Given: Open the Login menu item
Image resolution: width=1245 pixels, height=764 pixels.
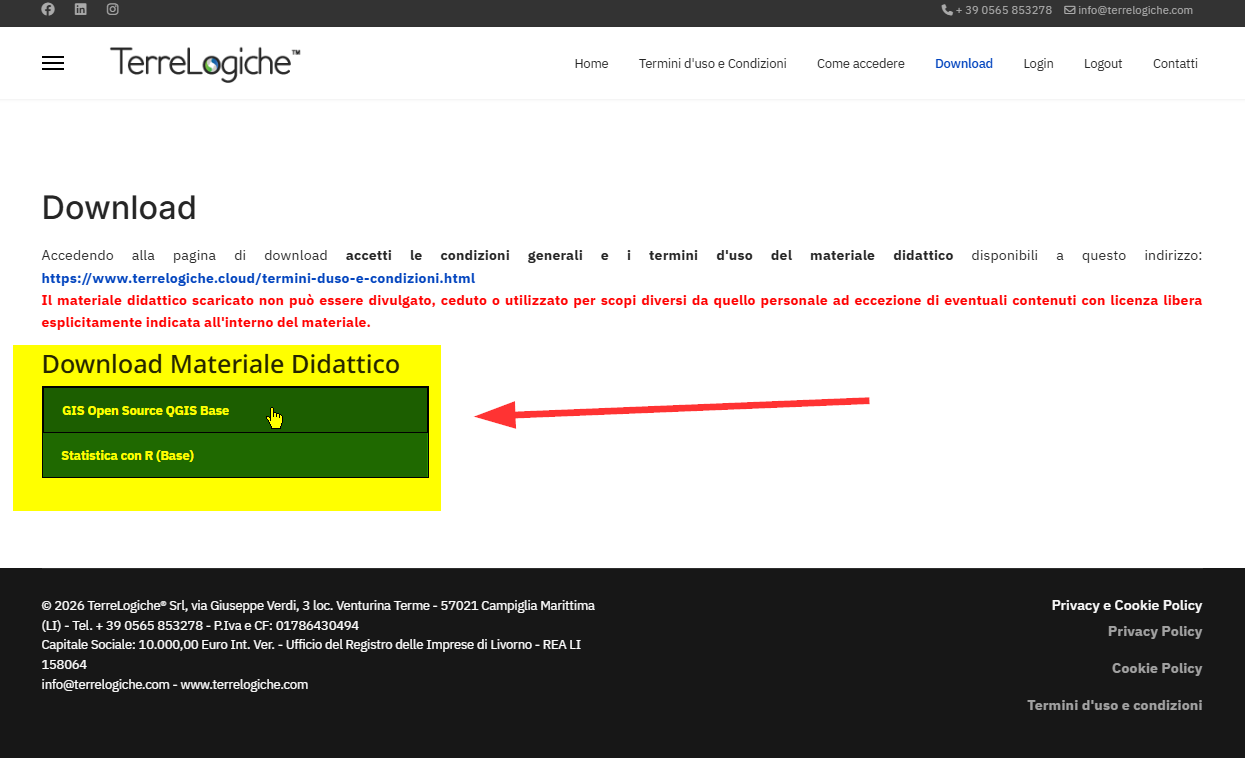Looking at the screenshot, I should pyautogui.click(x=1038, y=64).
